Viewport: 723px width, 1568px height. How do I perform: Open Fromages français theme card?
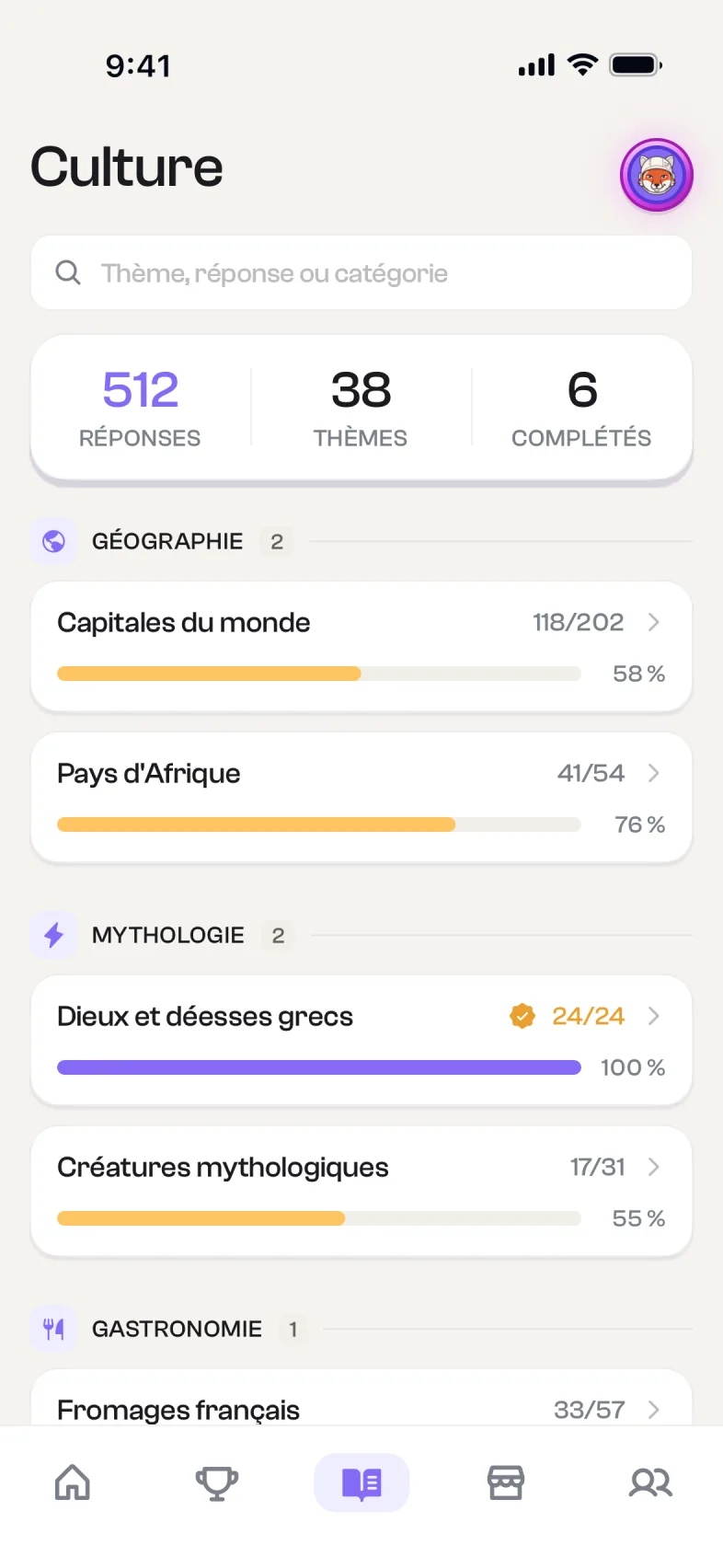(361, 1398)
